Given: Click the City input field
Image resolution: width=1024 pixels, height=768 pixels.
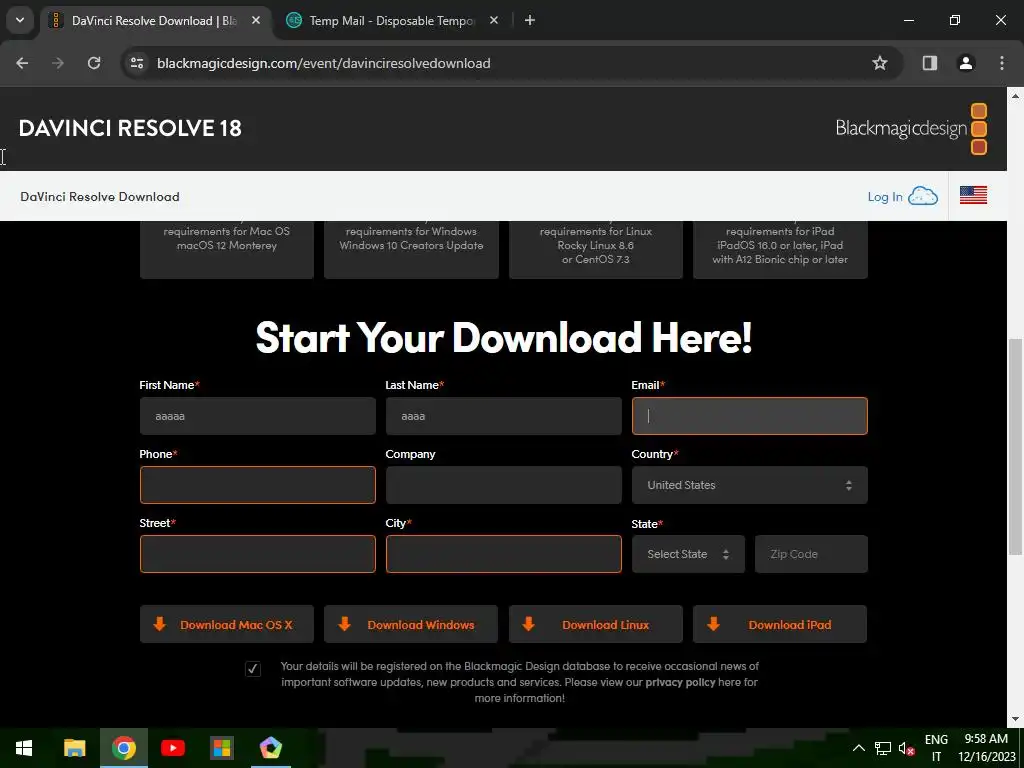Looking at the screenshot, I should pos(504,554).
